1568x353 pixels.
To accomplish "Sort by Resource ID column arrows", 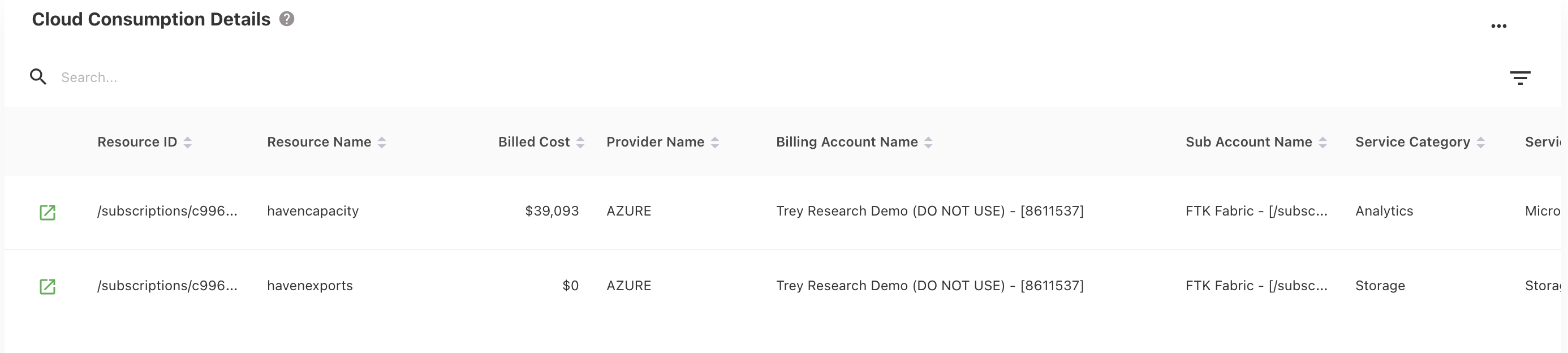I will click(x=187, y=143).
